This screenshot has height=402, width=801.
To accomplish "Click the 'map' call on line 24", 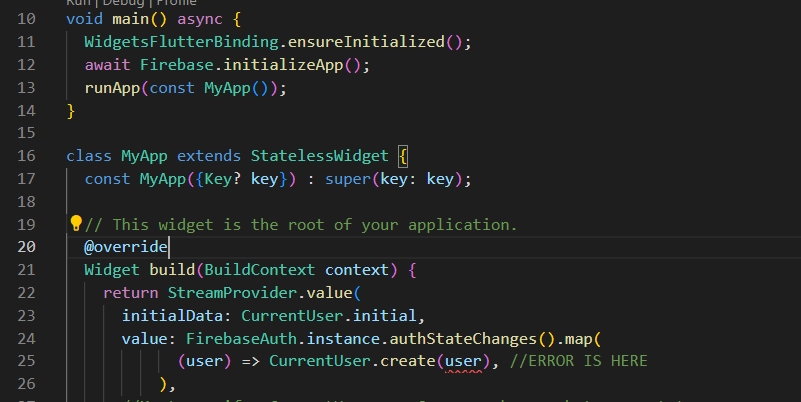I will pyautogui.click(x=579, y=339).
